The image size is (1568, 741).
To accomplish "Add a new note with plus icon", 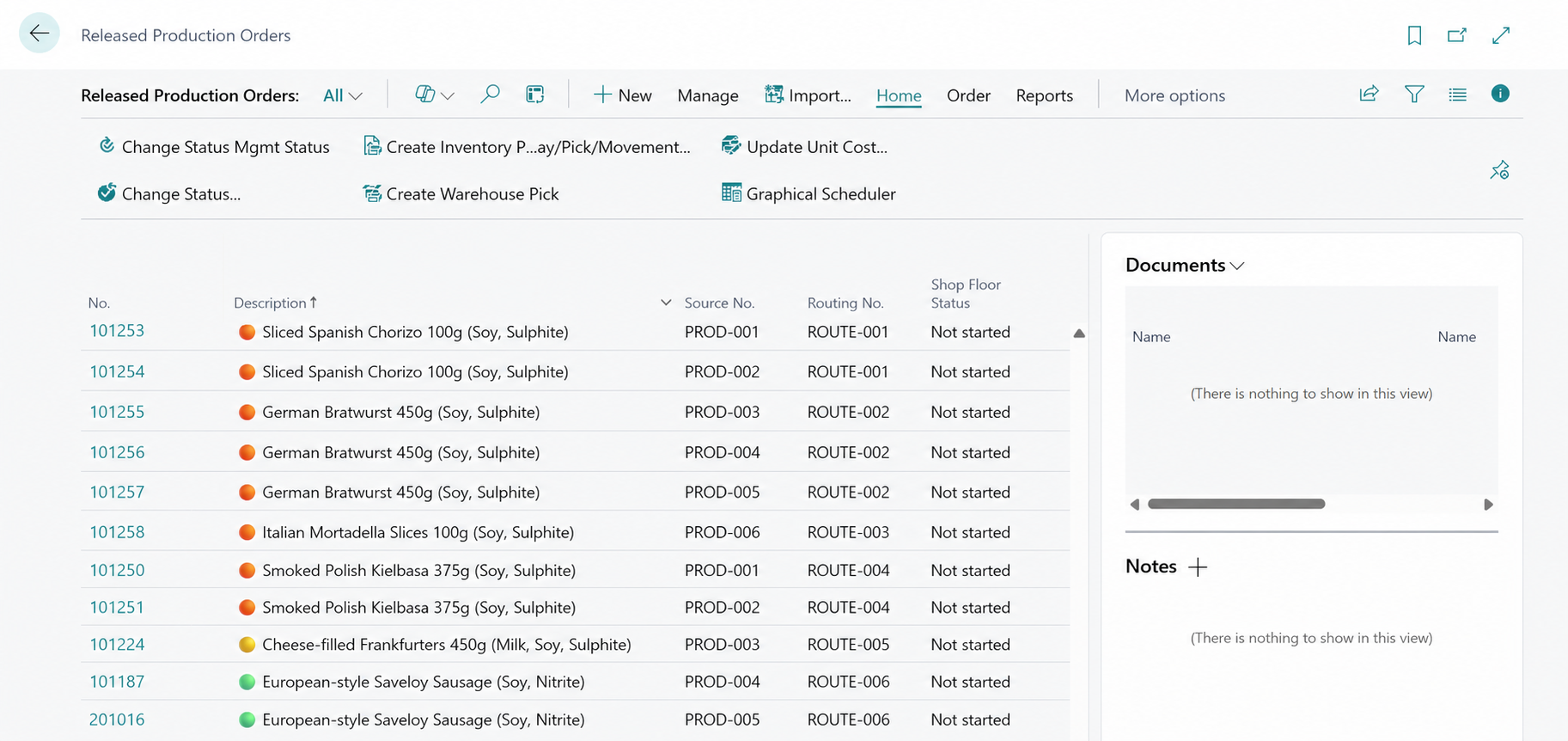I will [1198, 567].
